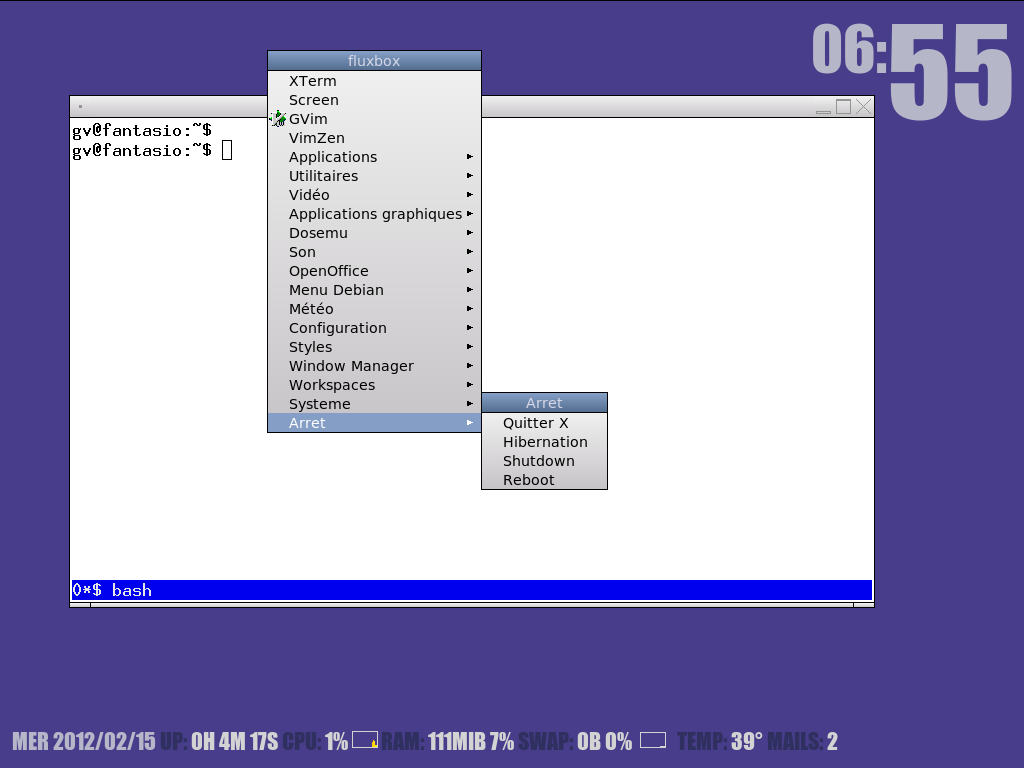Click the SWAP usage graph box
1024x768 pixels.
pos(652,740)
